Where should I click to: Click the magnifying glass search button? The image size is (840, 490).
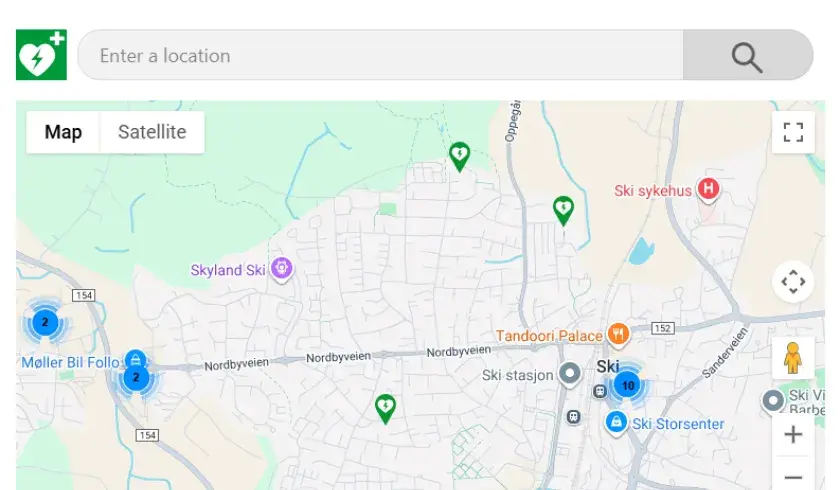[747, 56]
